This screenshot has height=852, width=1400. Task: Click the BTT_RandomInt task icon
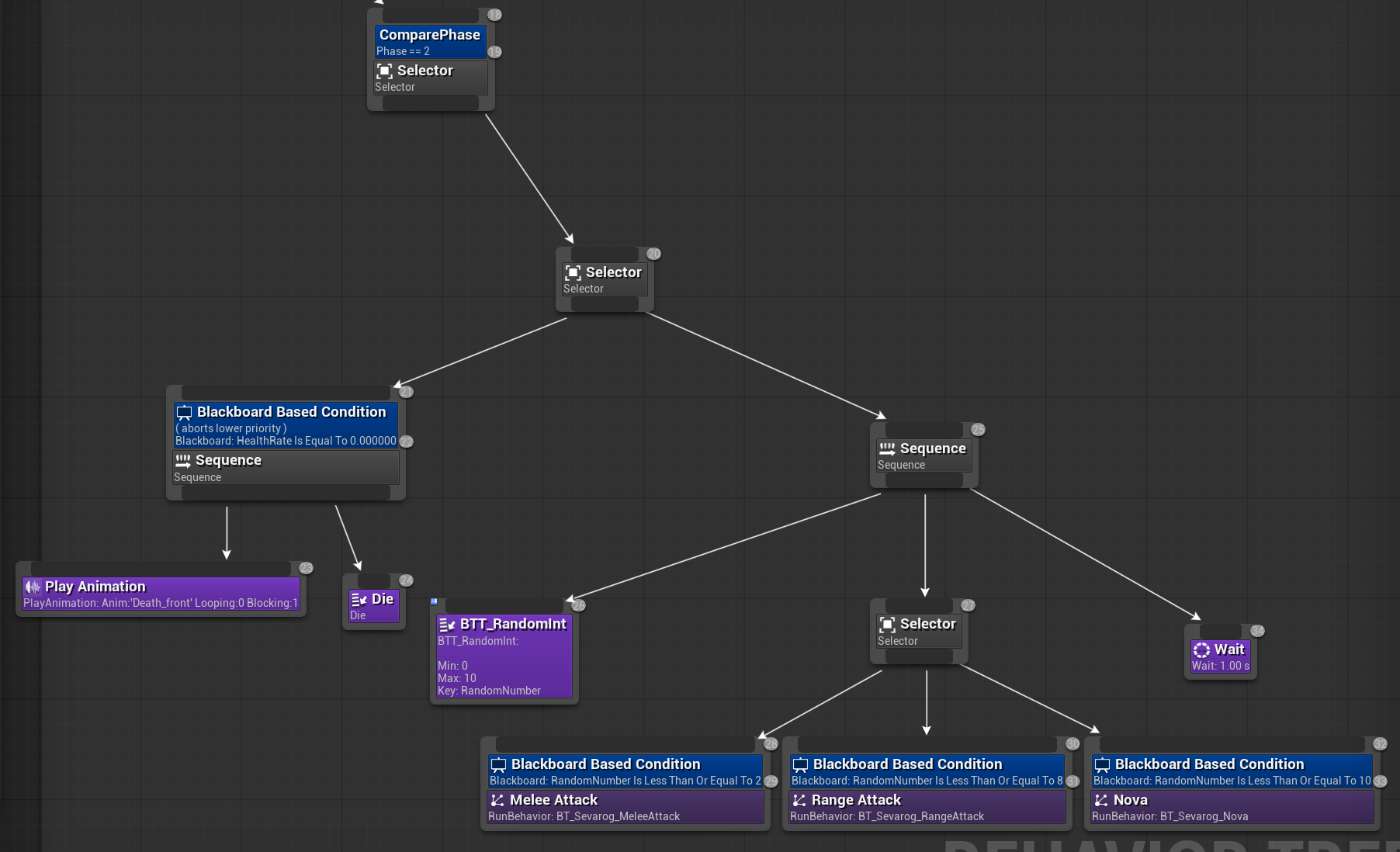(447, 625)
